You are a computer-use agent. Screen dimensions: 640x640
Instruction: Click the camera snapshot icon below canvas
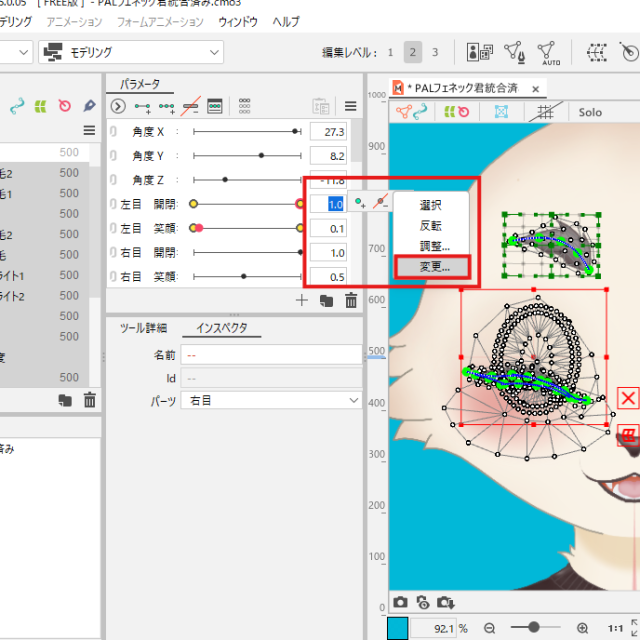400,602
